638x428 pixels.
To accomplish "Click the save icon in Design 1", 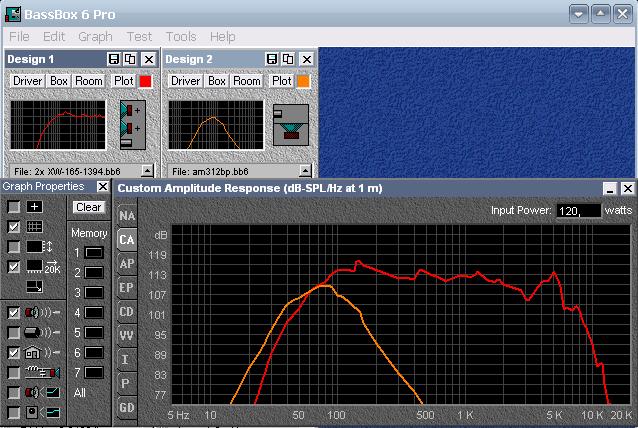I will pos(114,60).
